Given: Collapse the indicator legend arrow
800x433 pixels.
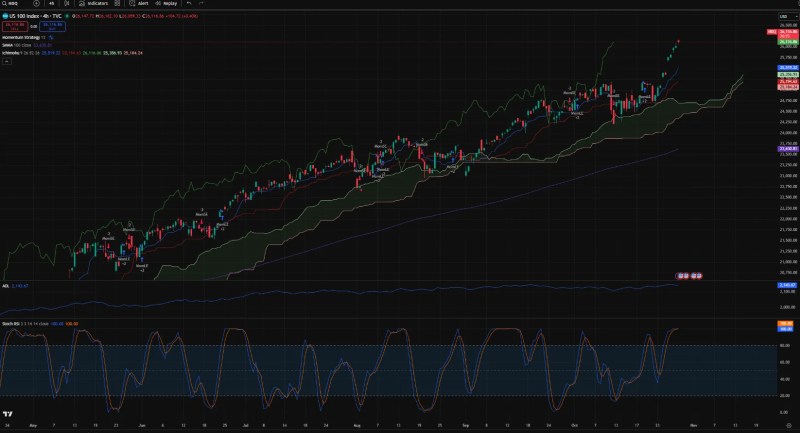Looking at the screenshot, I should (x=7, y=61).
